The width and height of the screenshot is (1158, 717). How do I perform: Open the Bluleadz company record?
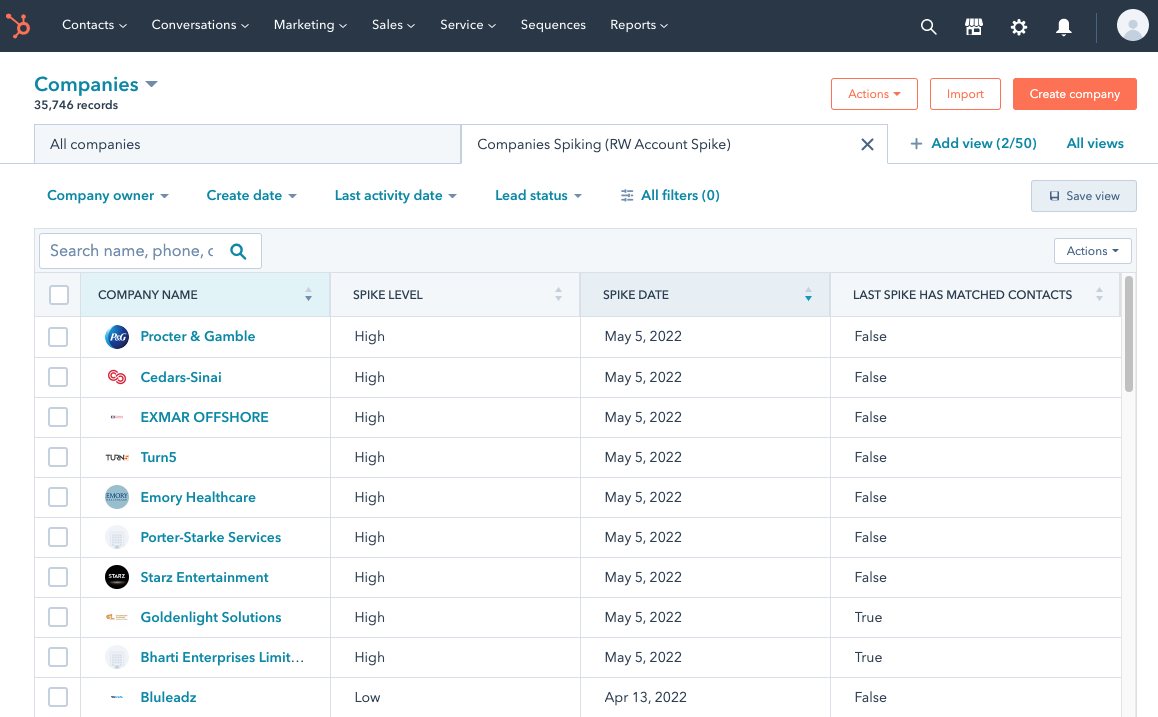(x=168, y=697)
